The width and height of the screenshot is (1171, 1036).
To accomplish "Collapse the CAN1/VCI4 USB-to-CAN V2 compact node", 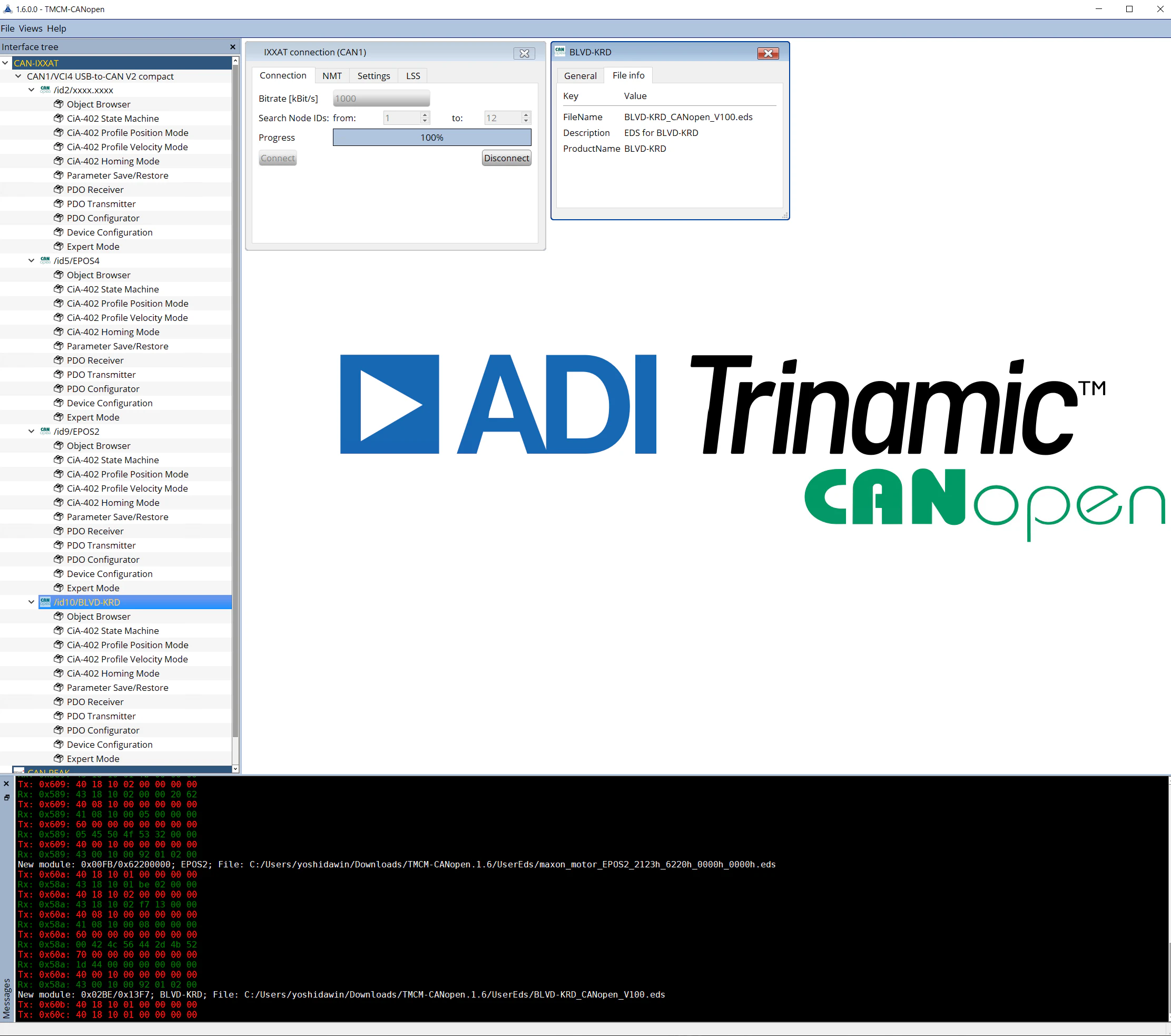I will pyautogui.click(x=18, y=76).
